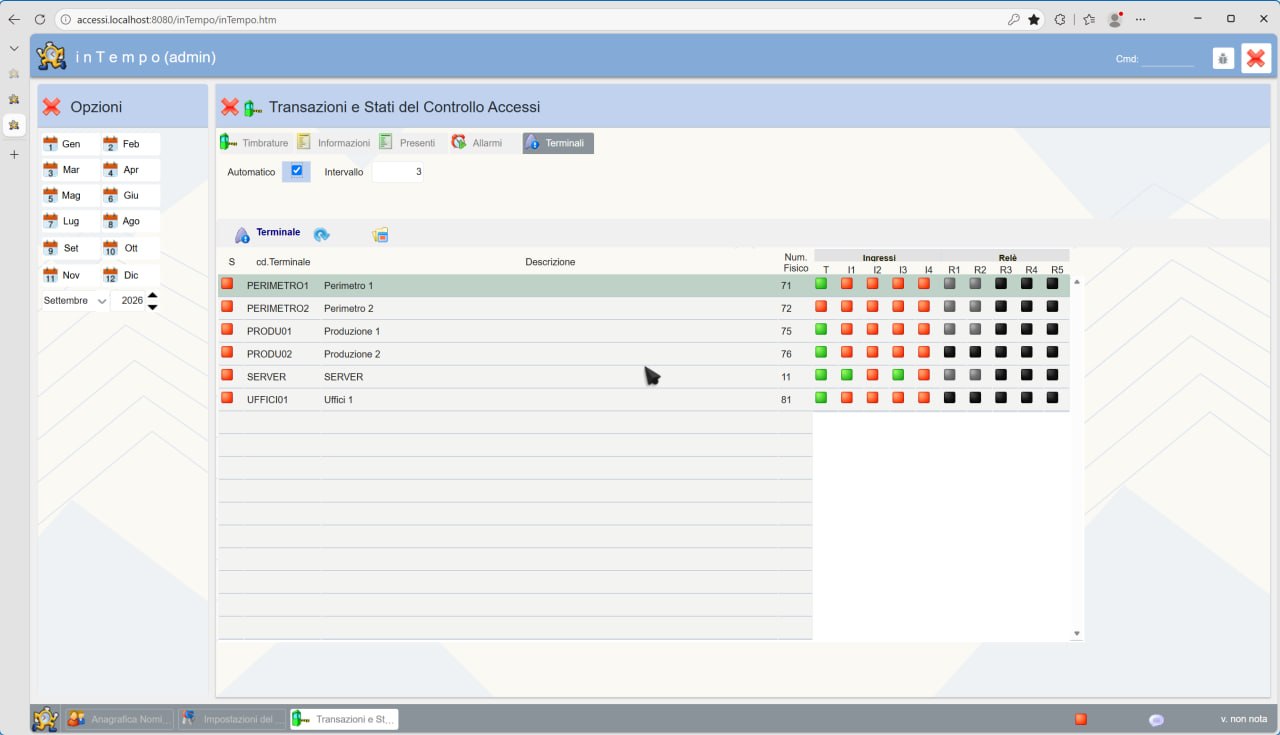Click the Intervallo value field

(x=398, y=172)
